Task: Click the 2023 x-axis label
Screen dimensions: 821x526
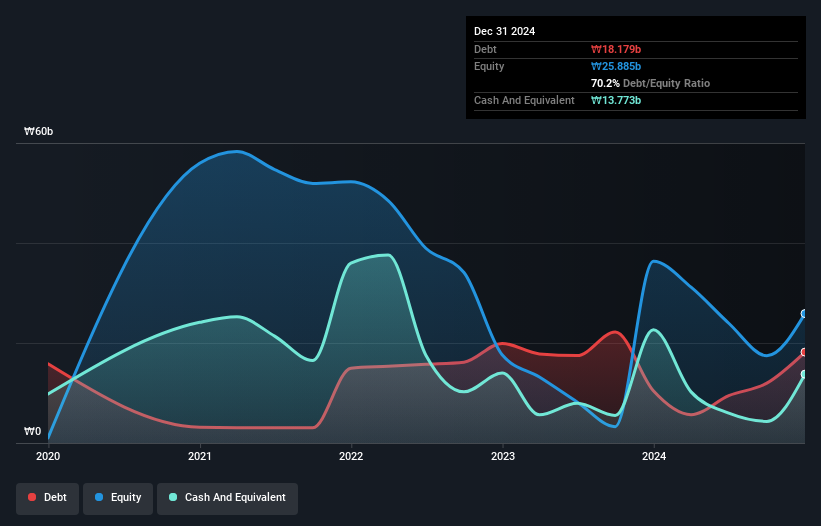Action: pos(503,456)
